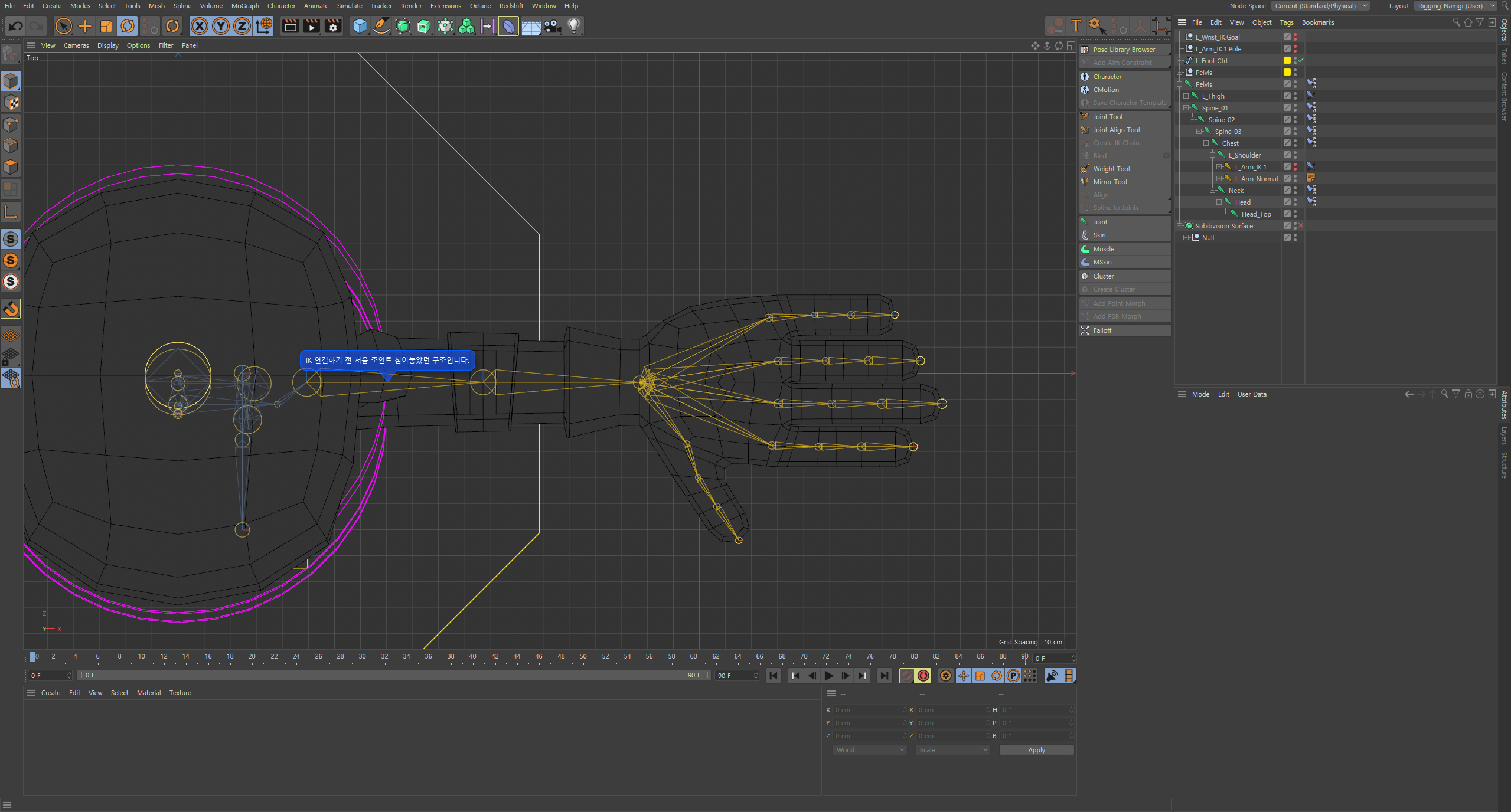Collapse the Spine_01 joint hierarchy
The image size is (1511, 812).
pyautogui.click(x=1186, y=108)
